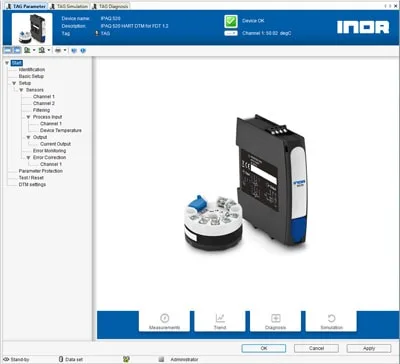This screenshot has width=400, height=364.
Task: Select Error Monitoring in the tree
Action: tap(49, 151)
